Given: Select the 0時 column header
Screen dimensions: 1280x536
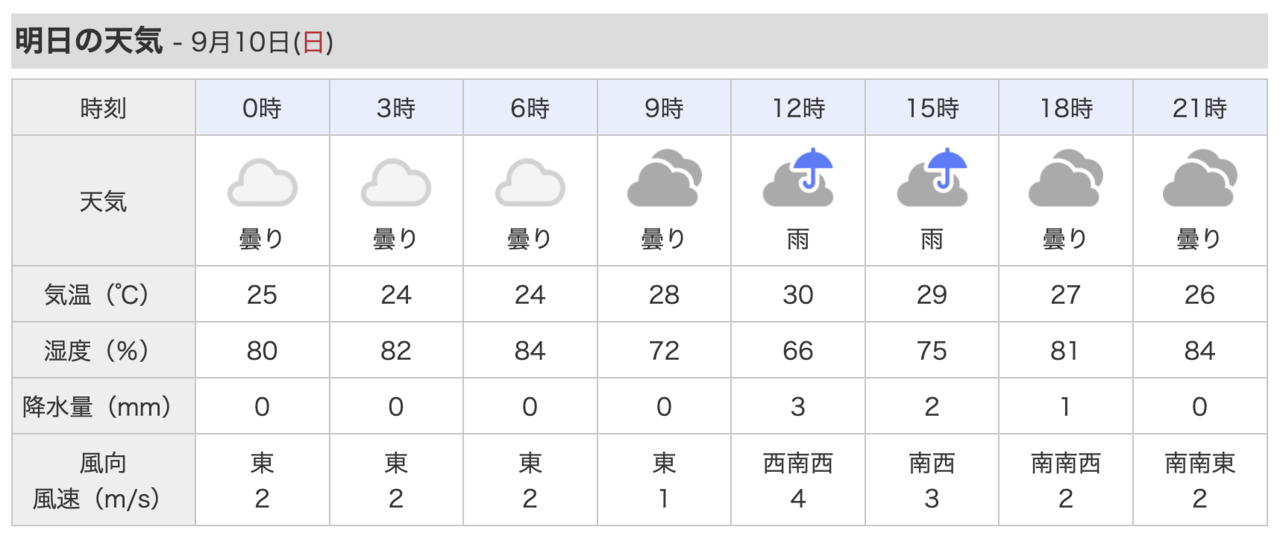Looking at the screenshot, I should 262,108.
